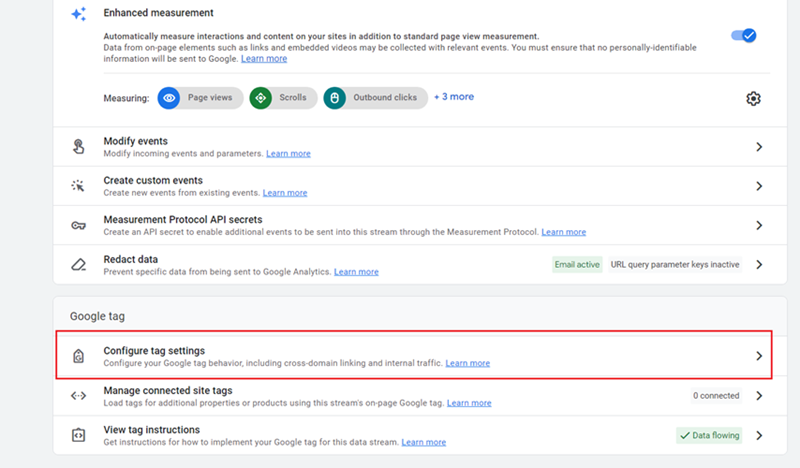Open the Redact data row
Screen dimensions: 800x468
click(420, 264)
